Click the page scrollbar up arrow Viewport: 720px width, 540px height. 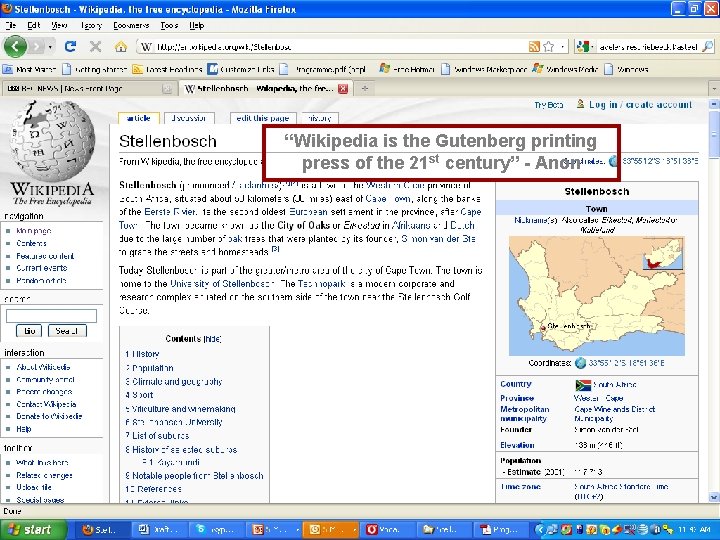coord(714,104)
